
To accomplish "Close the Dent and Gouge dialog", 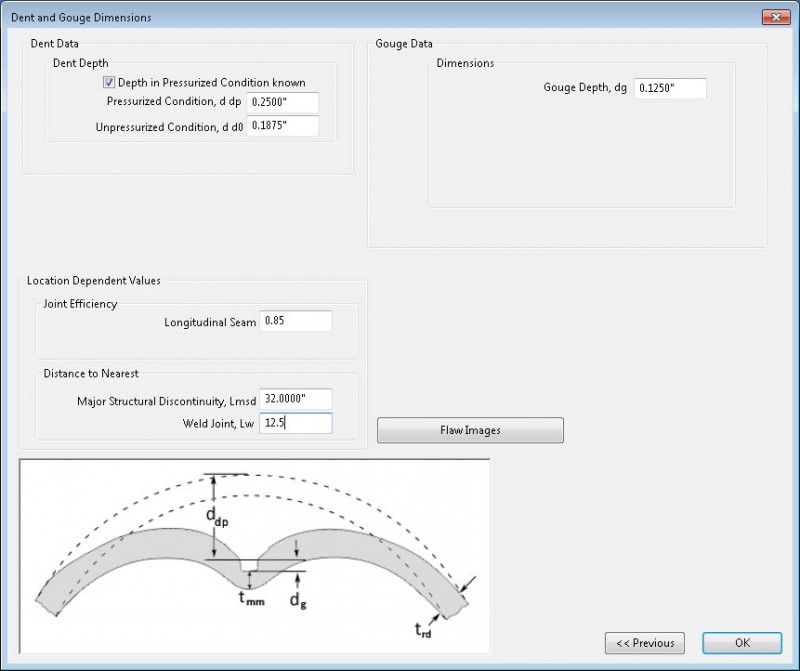I will coord(777,17).
